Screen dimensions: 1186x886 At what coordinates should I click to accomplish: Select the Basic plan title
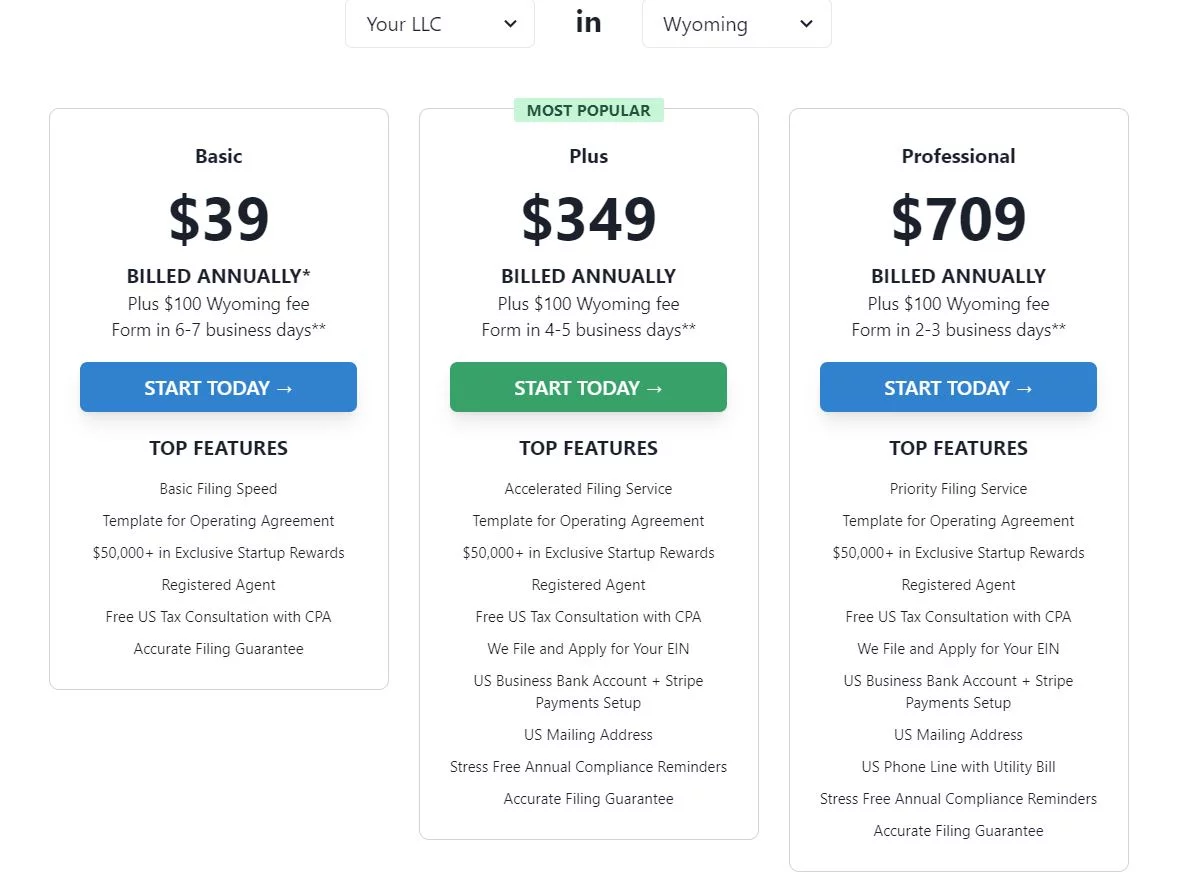coord(218,156)
